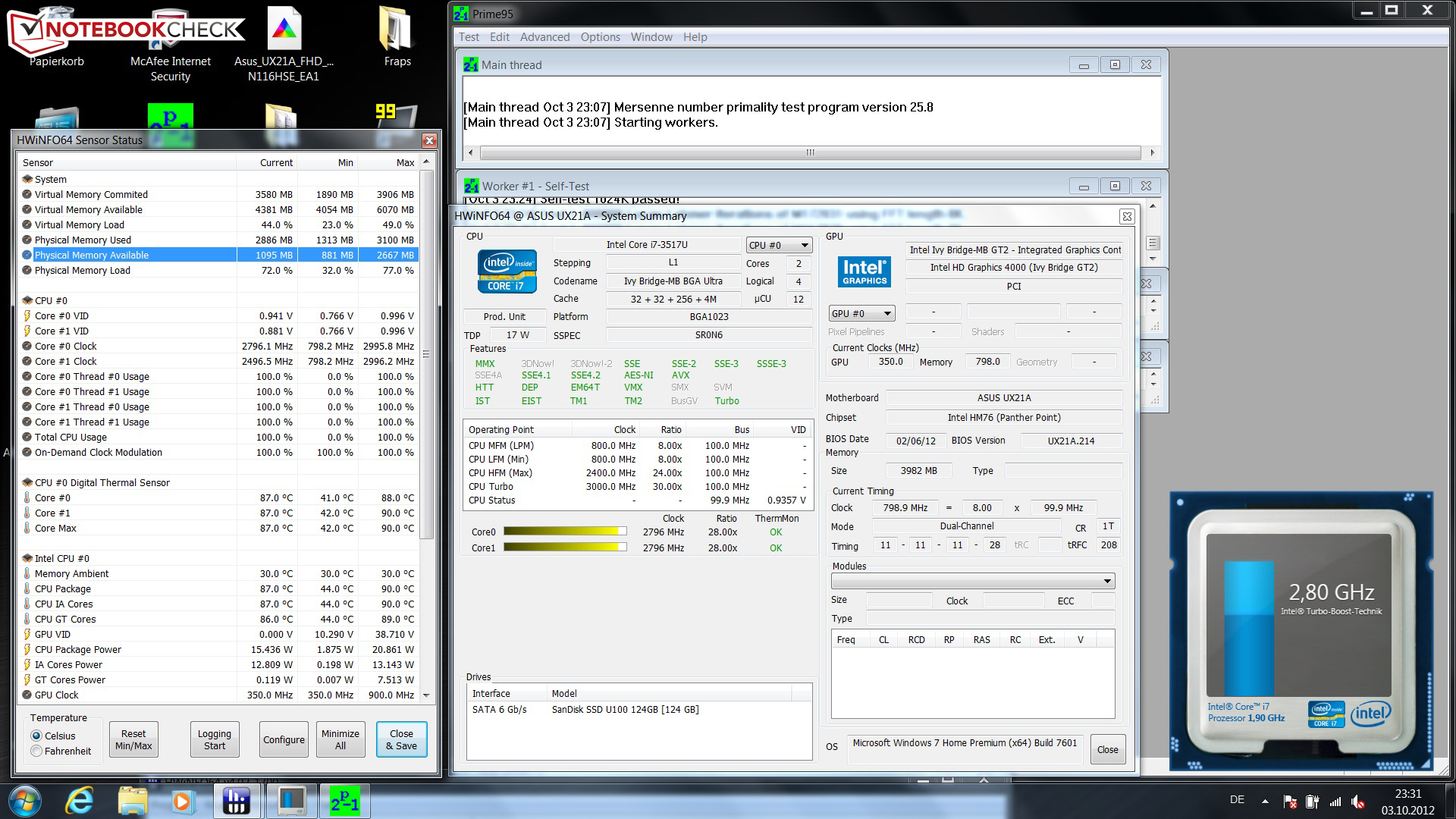
Task: Click the Core0 clock usage bar
Action: point(565,532)
